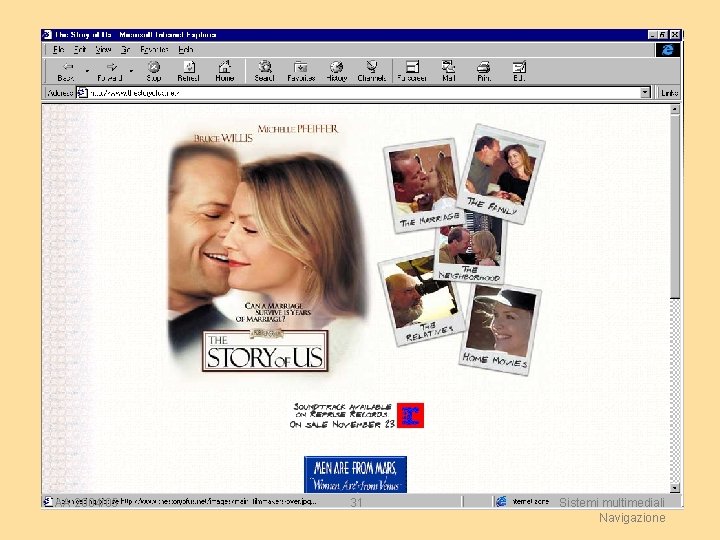Open the Forward history dropdown arrow
This screenshot has width=720, height=540.
131,72
